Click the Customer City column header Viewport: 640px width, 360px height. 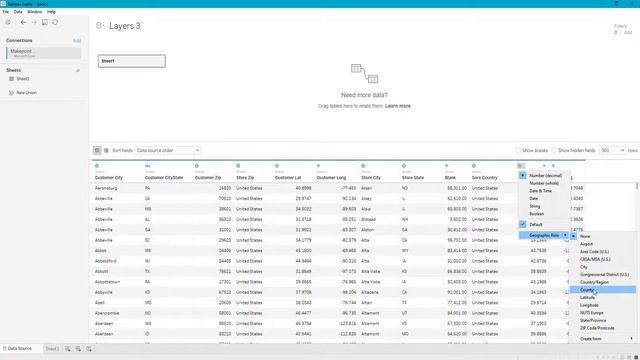pyautogui.click(x=109, y=178)
